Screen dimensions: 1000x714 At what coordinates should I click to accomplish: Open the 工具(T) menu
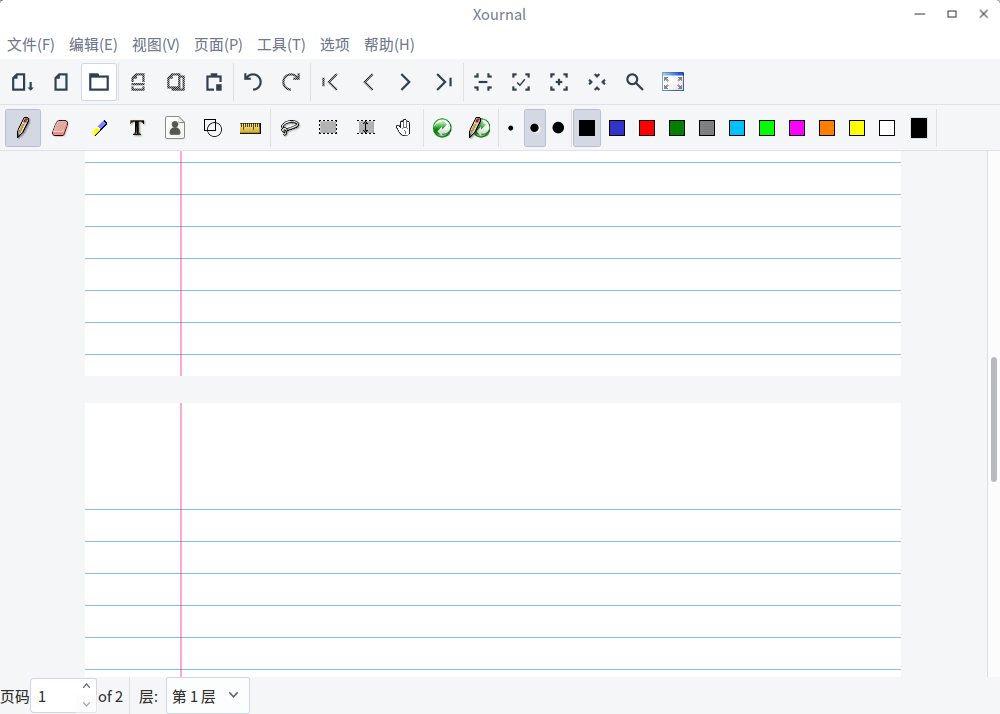[x=281, y=45]
